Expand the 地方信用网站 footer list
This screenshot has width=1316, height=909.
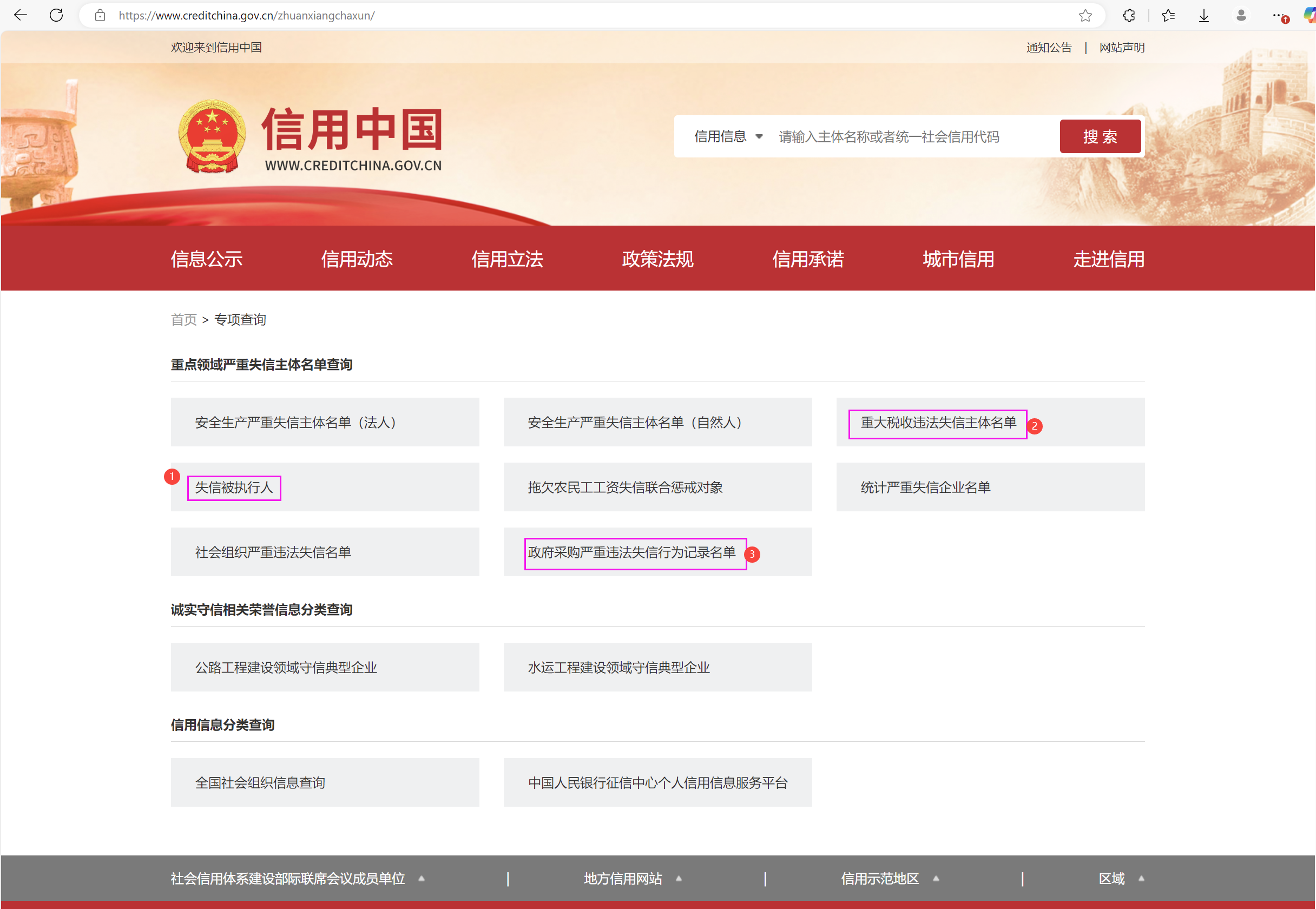632,878
